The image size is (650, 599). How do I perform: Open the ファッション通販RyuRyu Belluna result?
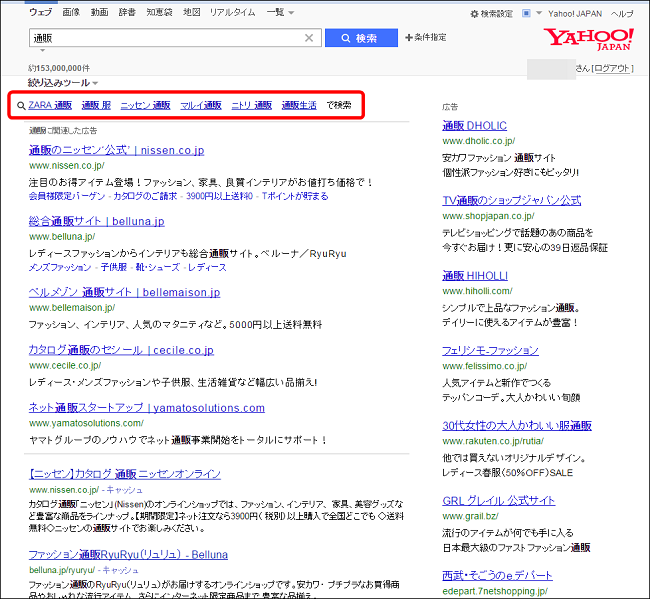coord(128,554)
